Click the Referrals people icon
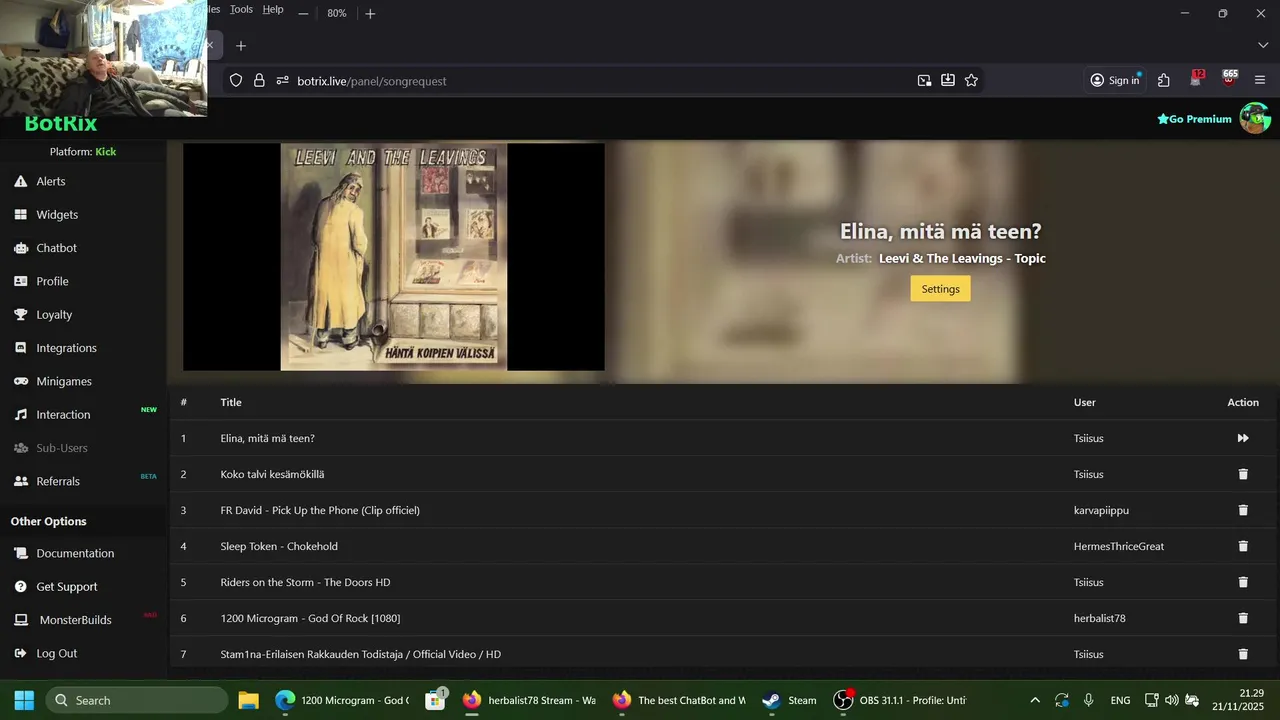This screenshot has height=720, width=1280. (20, 481)
